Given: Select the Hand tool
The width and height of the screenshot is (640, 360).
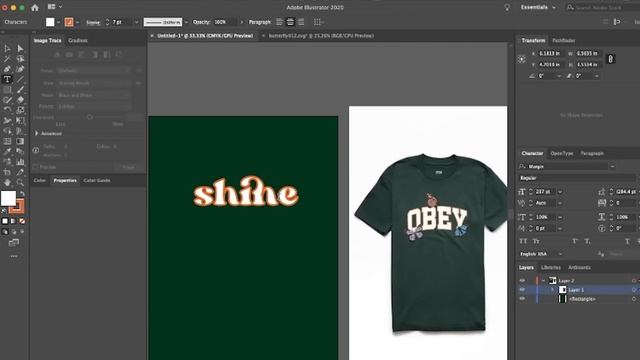Looking at the screenshot, I should tap(7, 182).
